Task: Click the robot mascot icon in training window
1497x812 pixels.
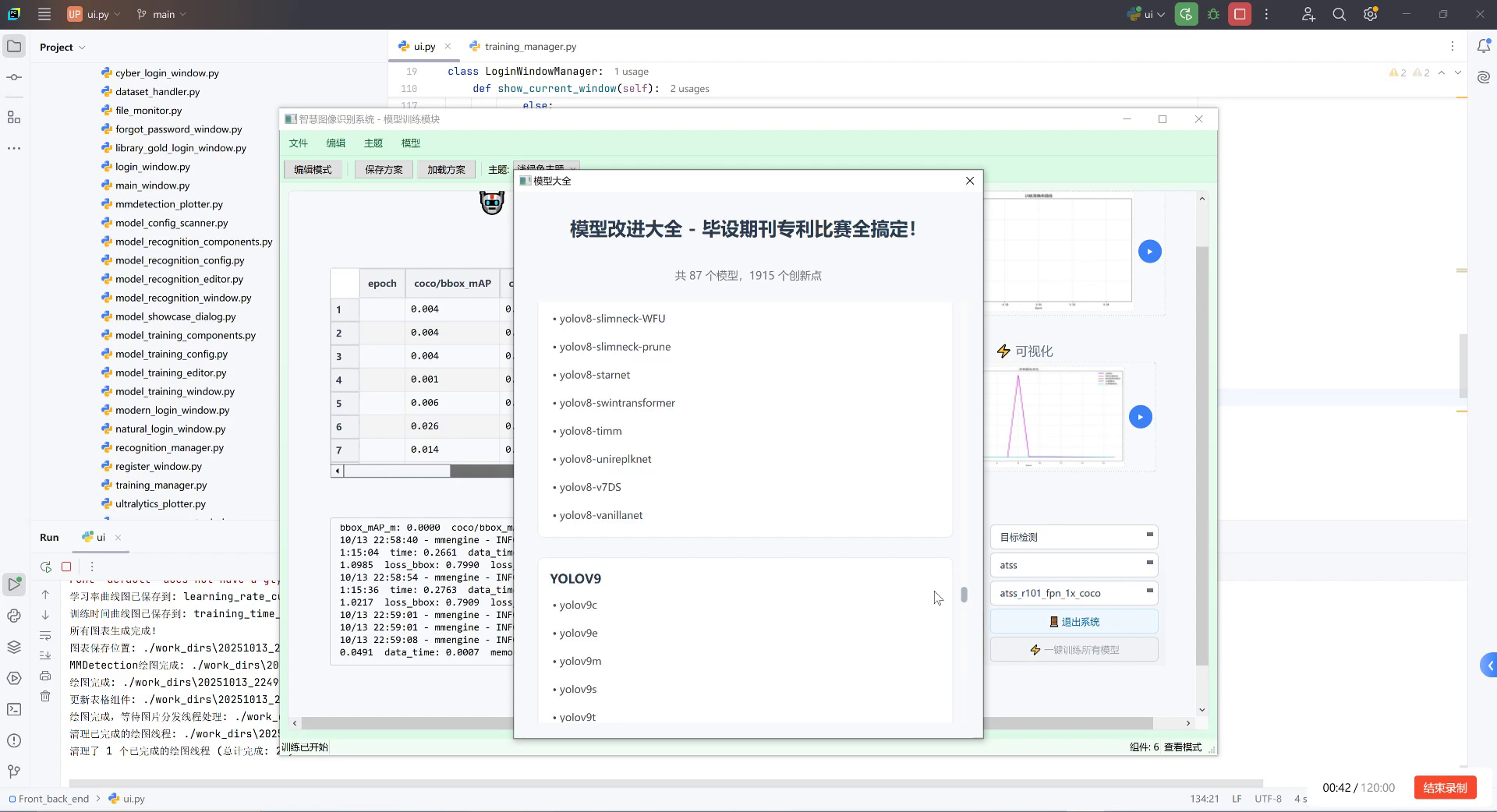Action: [492, 203]
